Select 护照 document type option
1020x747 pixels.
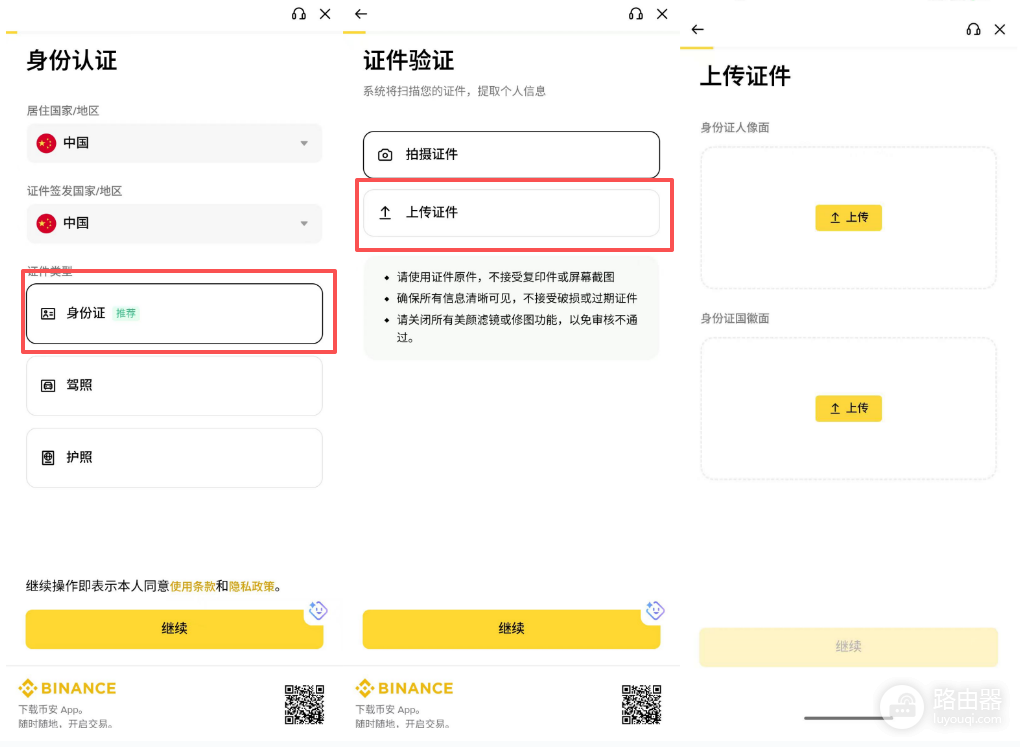point(174,457)
